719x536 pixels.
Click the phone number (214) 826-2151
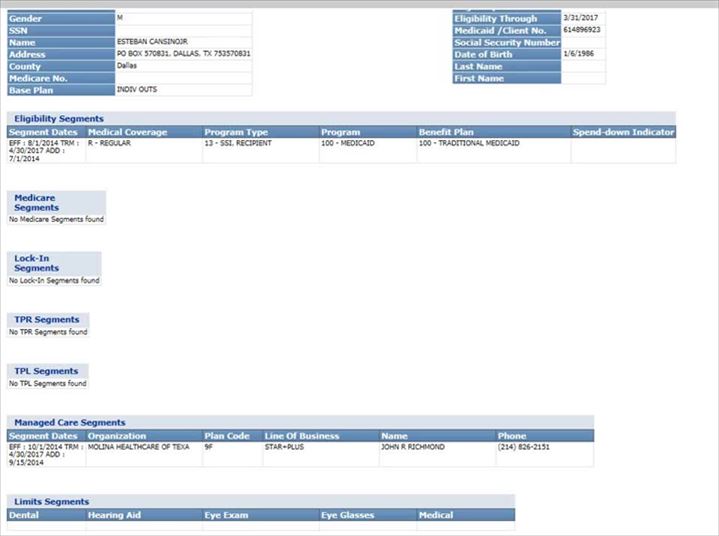pyautogui.click(x=524, y=448)
